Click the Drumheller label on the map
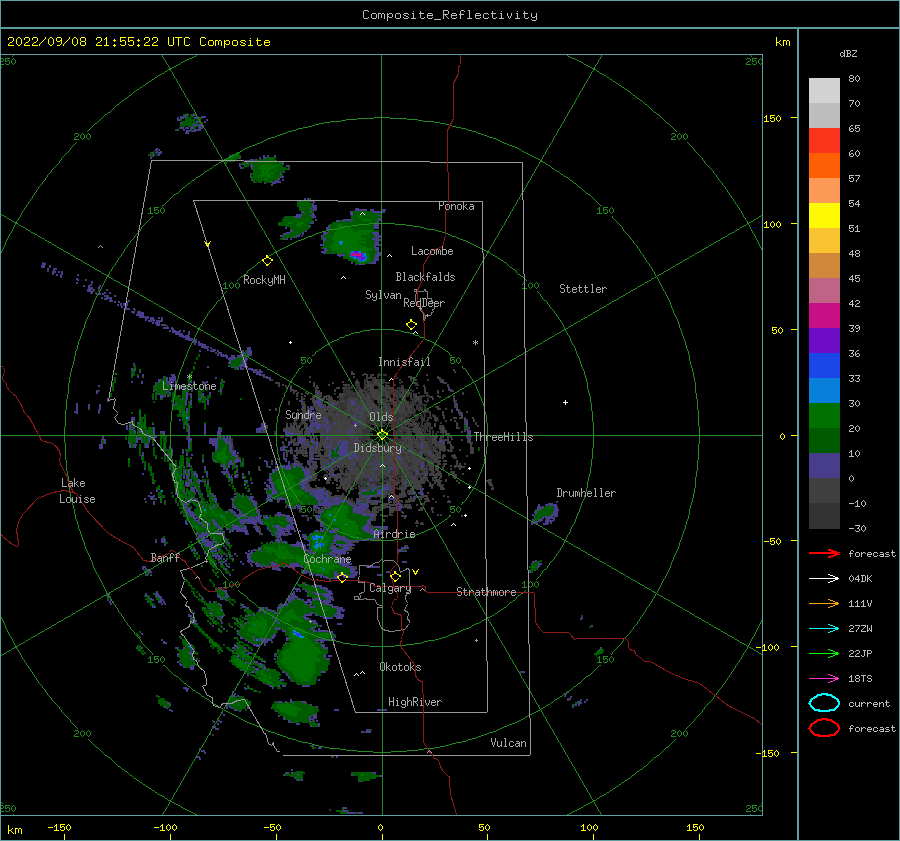The height and width of the screenshot is (841, 900). click(586, 493)
